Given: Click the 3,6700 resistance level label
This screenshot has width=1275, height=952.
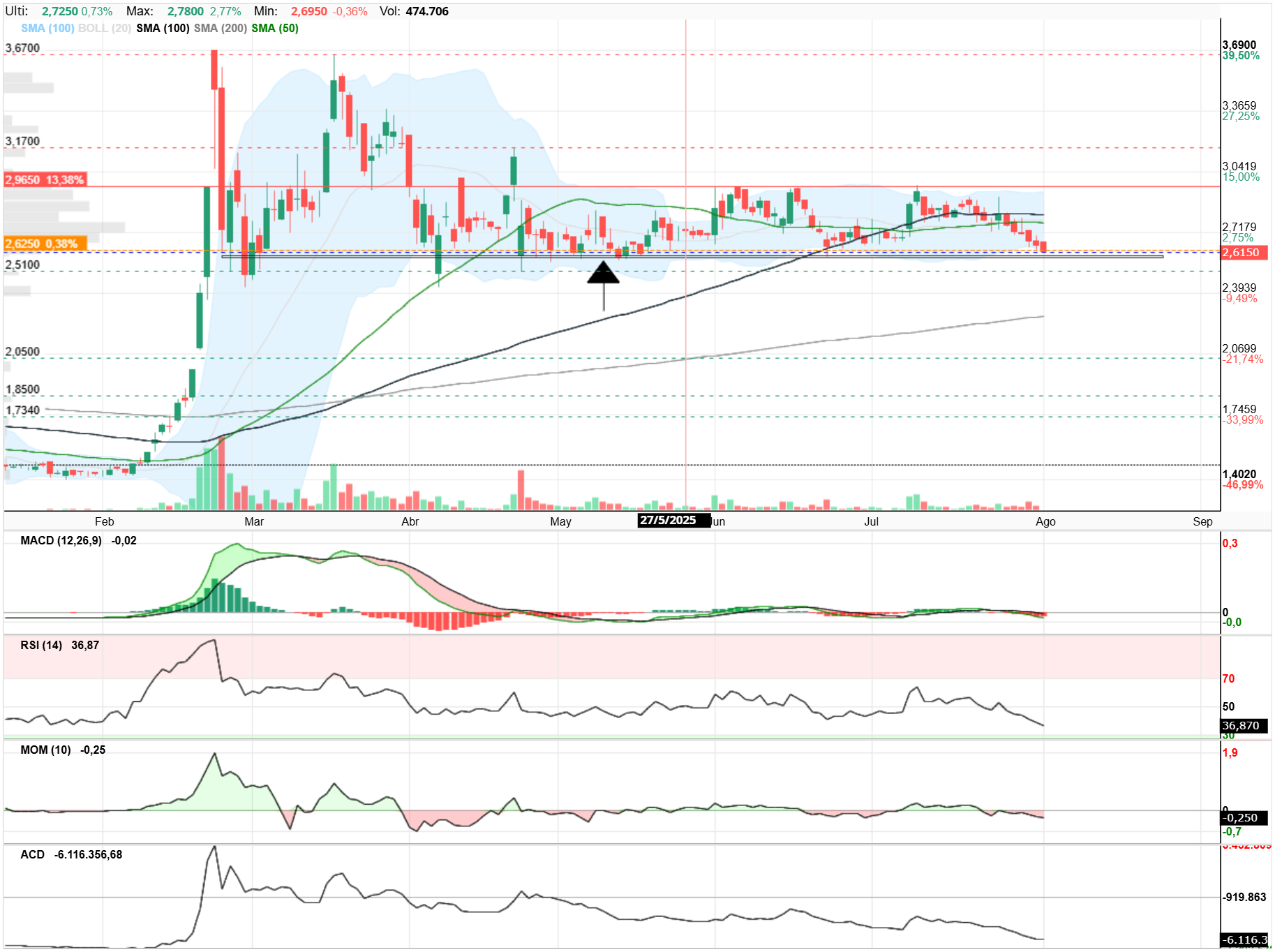Looking at the screenshot, I should [22, 48].
